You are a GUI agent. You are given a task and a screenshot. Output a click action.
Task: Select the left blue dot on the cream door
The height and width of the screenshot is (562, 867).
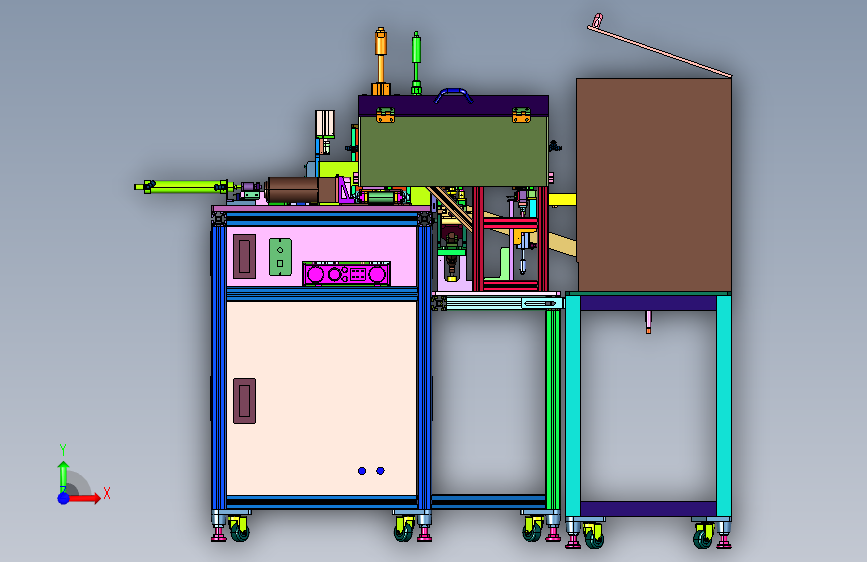coord(362,471)
